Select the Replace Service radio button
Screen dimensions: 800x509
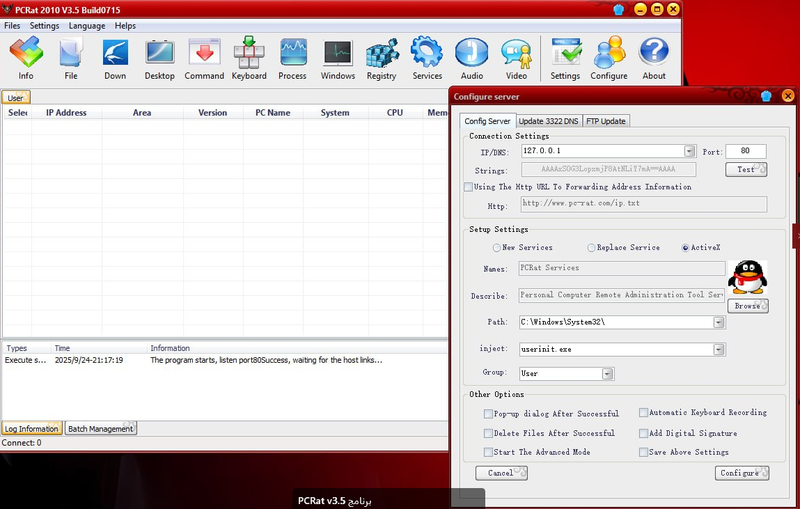(591, 248)
